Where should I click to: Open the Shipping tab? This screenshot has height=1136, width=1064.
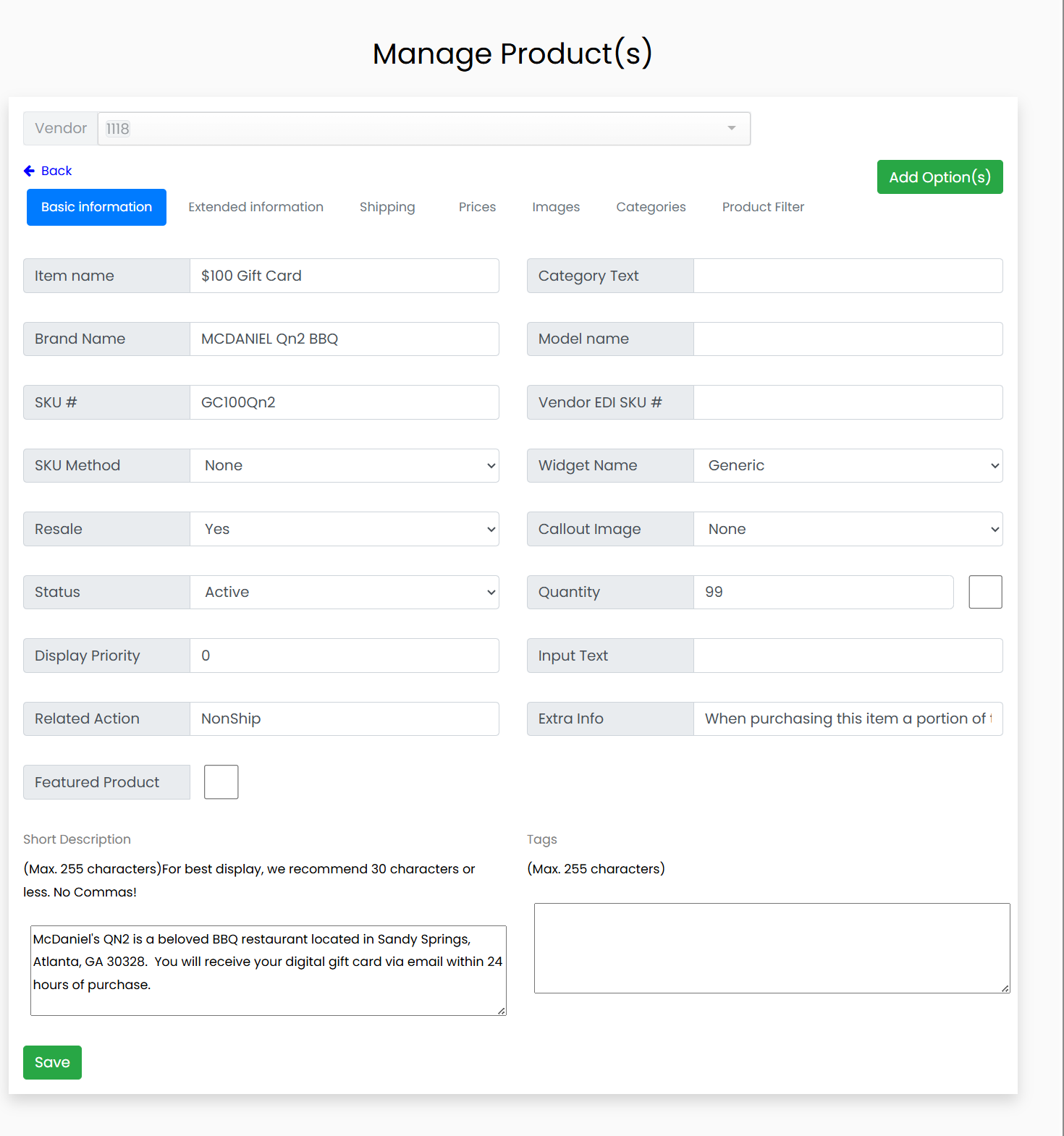(x=387, y=207)
